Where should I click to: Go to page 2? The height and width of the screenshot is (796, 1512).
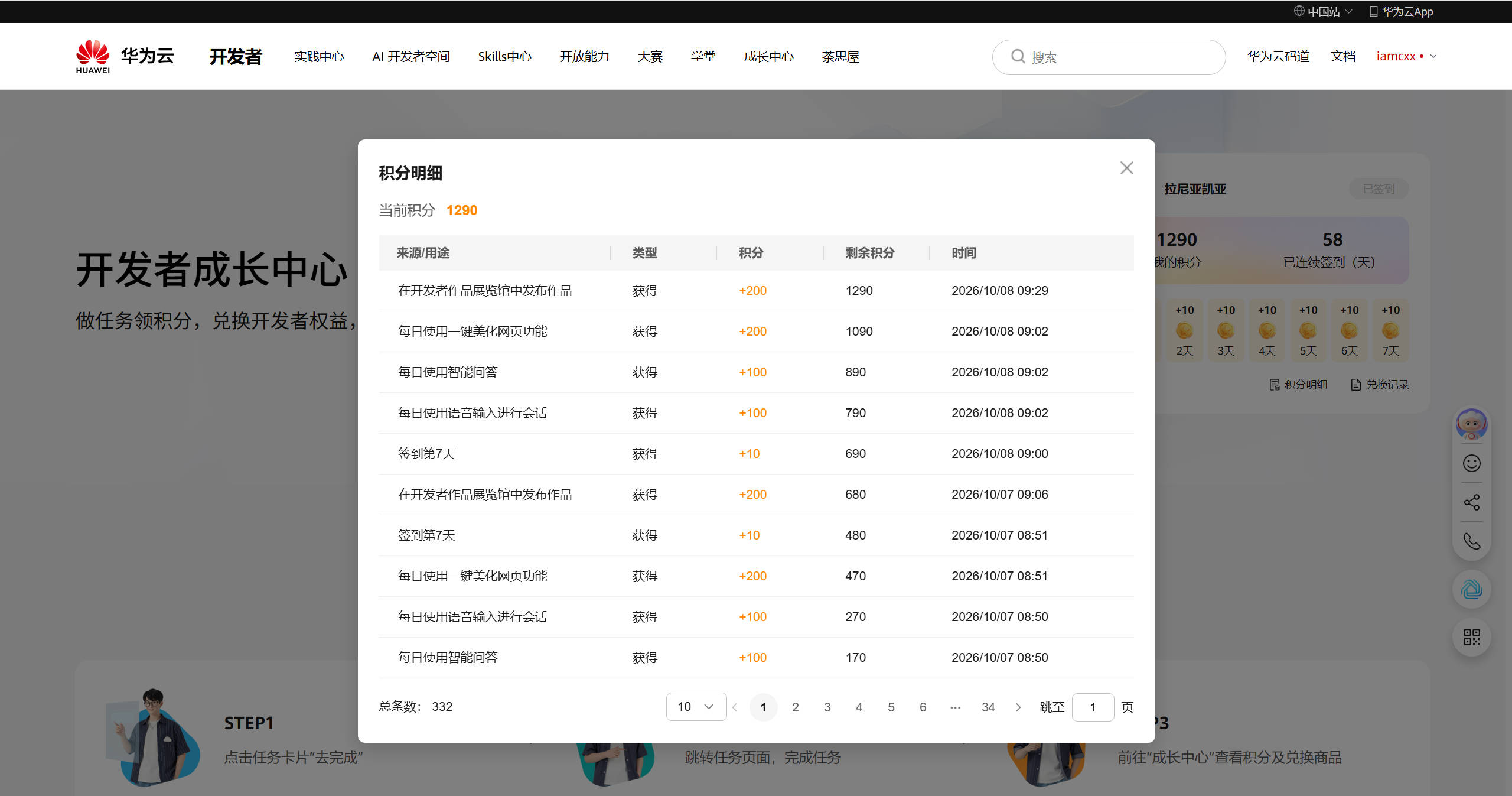[x=796, y=707]
